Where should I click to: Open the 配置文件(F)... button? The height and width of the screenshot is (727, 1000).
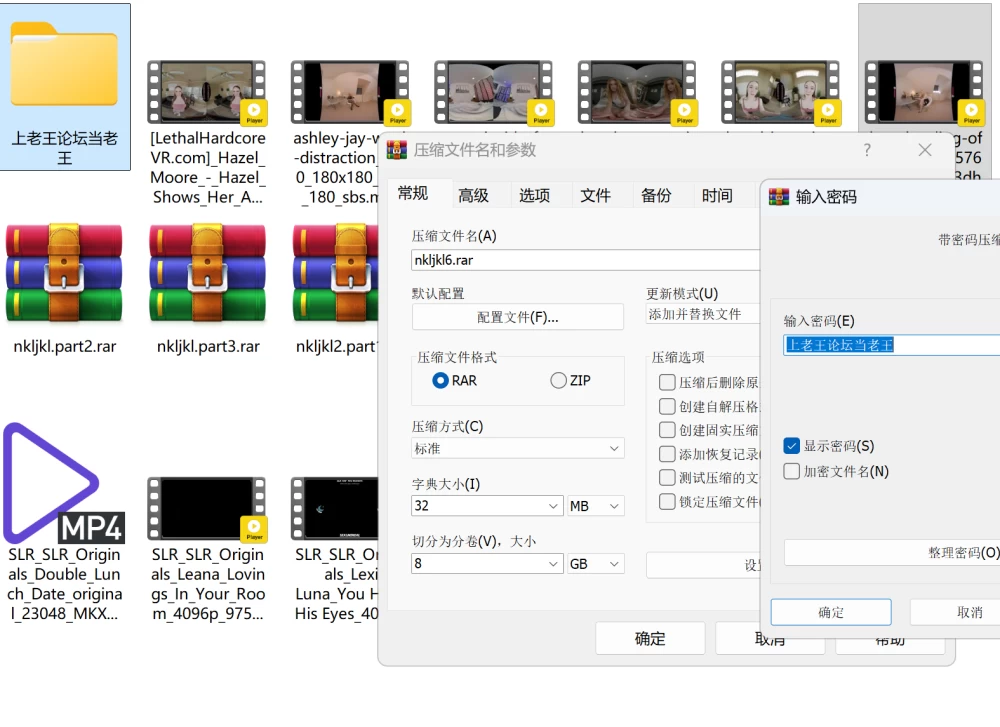[x=518, y=317]
